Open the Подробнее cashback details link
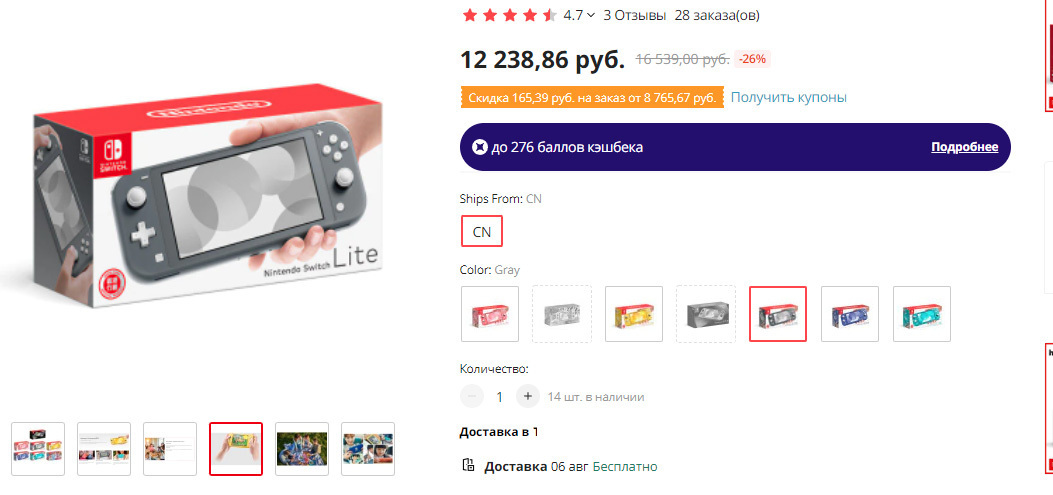Screen dimensions: 1053x495 pos(964,147)
